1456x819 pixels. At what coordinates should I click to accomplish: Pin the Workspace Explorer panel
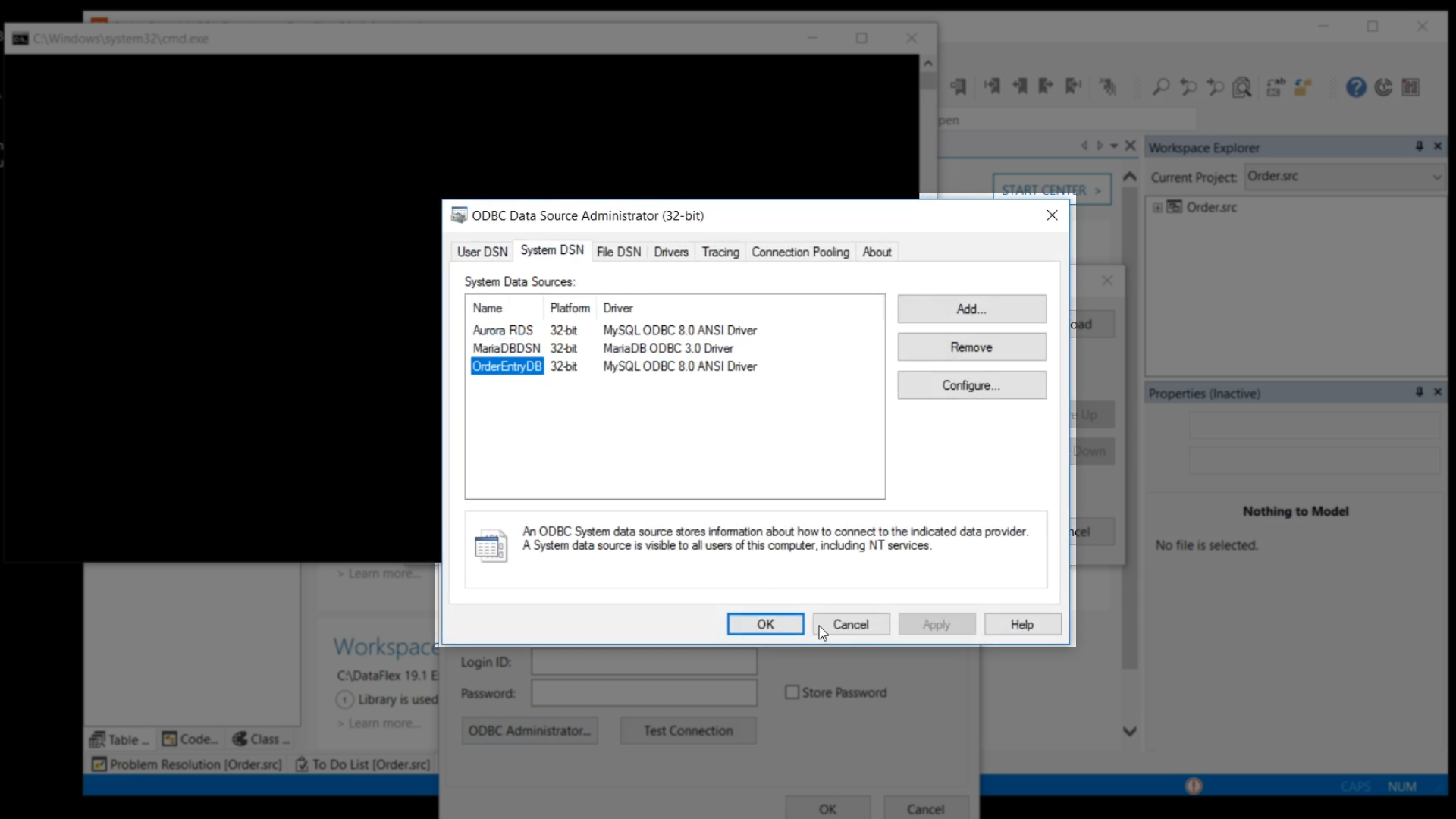[x=1419, y=146]
